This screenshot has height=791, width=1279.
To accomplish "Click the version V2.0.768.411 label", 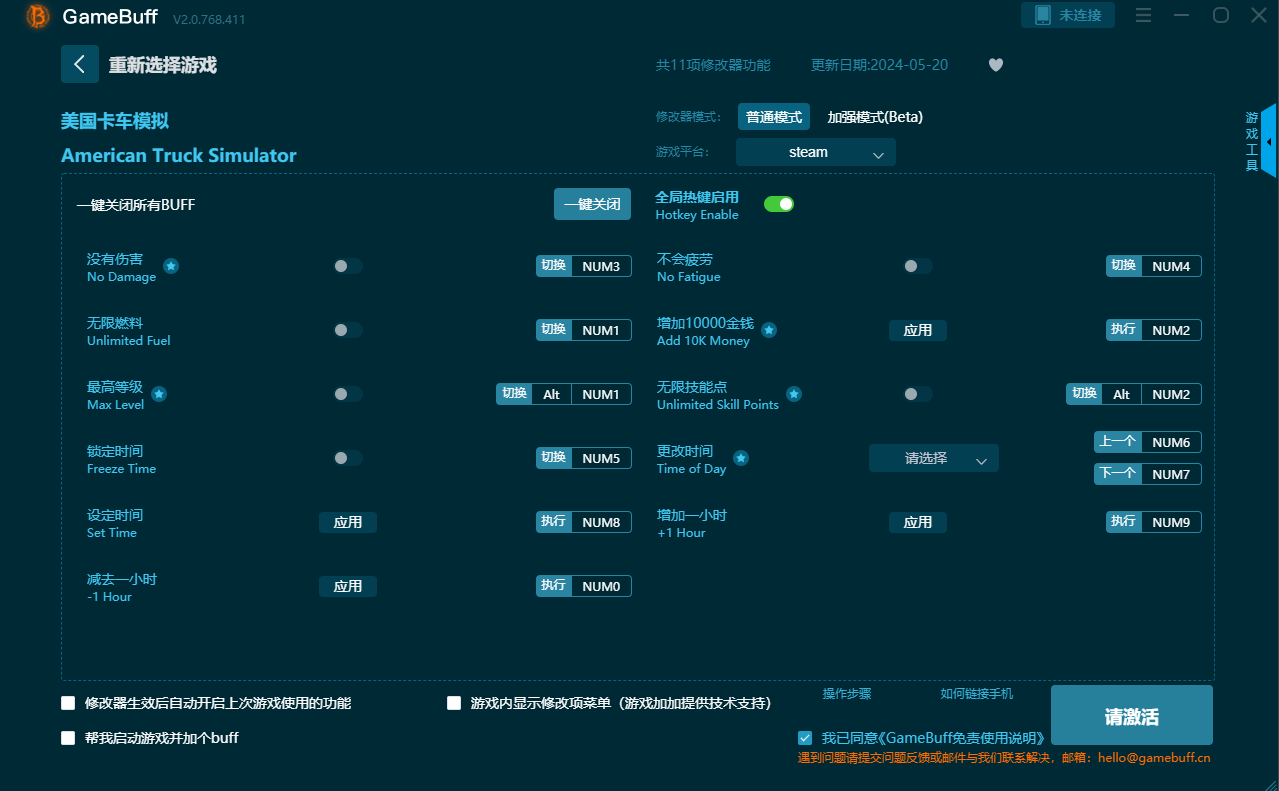I will click(x=209, y=19).
